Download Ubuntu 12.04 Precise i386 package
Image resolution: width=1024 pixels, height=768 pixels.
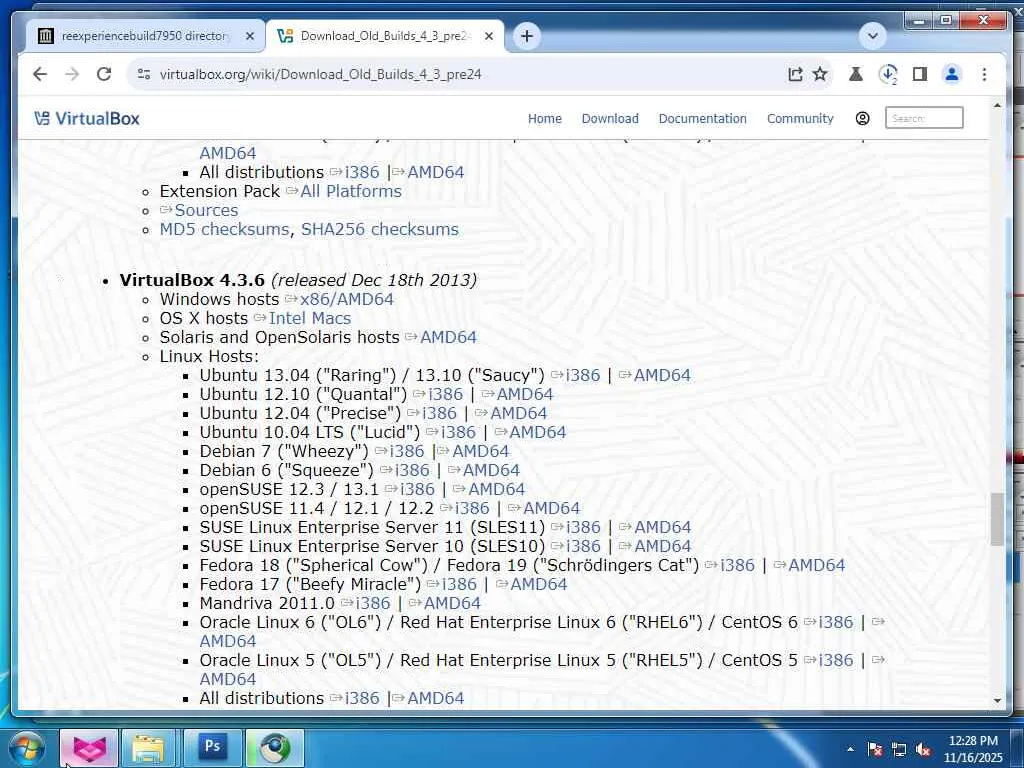coord(439,413)
